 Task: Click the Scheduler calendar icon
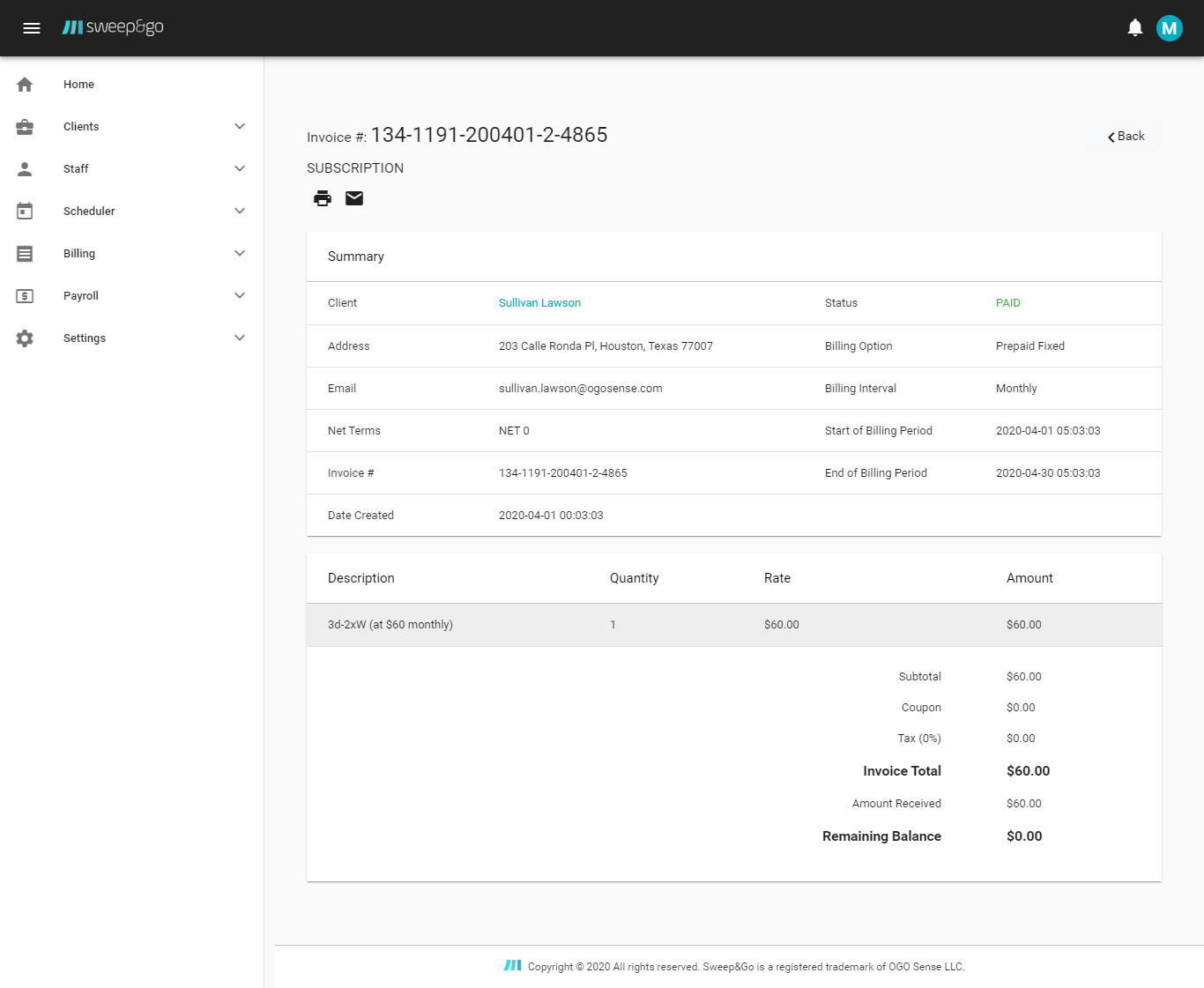point(25,212)
